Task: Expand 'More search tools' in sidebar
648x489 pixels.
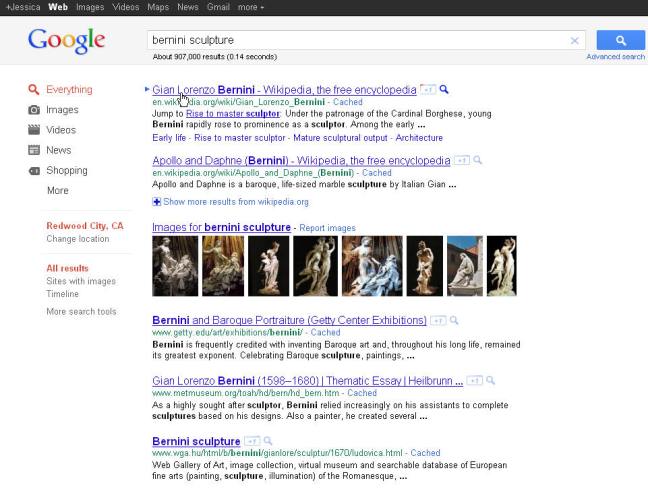Action: click(x=81, y=312)
